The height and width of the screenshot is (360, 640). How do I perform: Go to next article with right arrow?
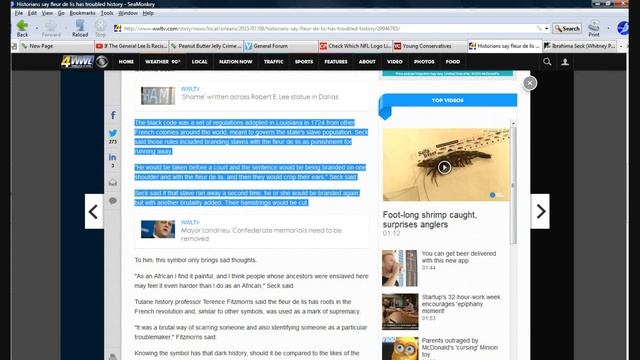540,211
